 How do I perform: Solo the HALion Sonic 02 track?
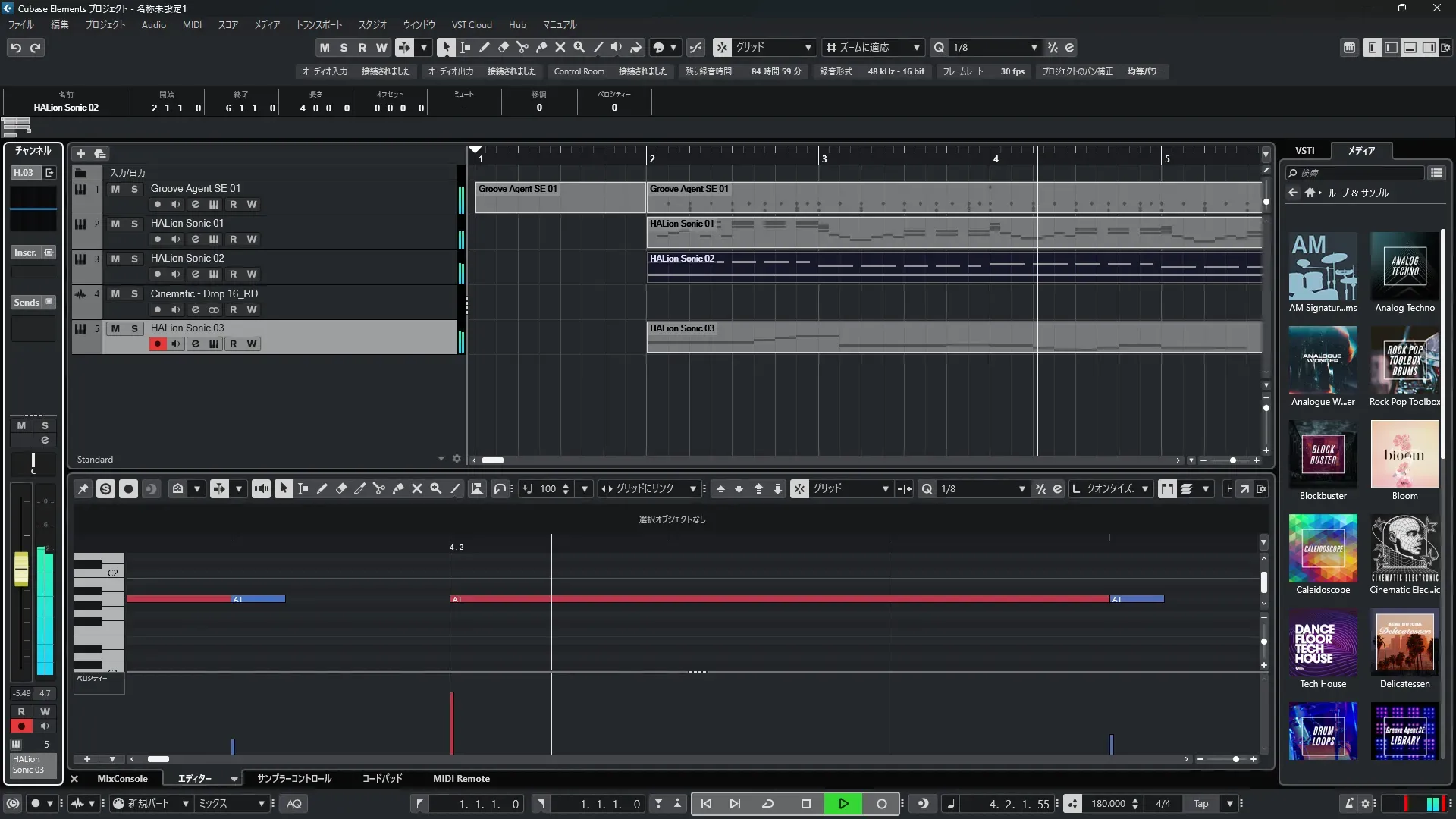134,259
